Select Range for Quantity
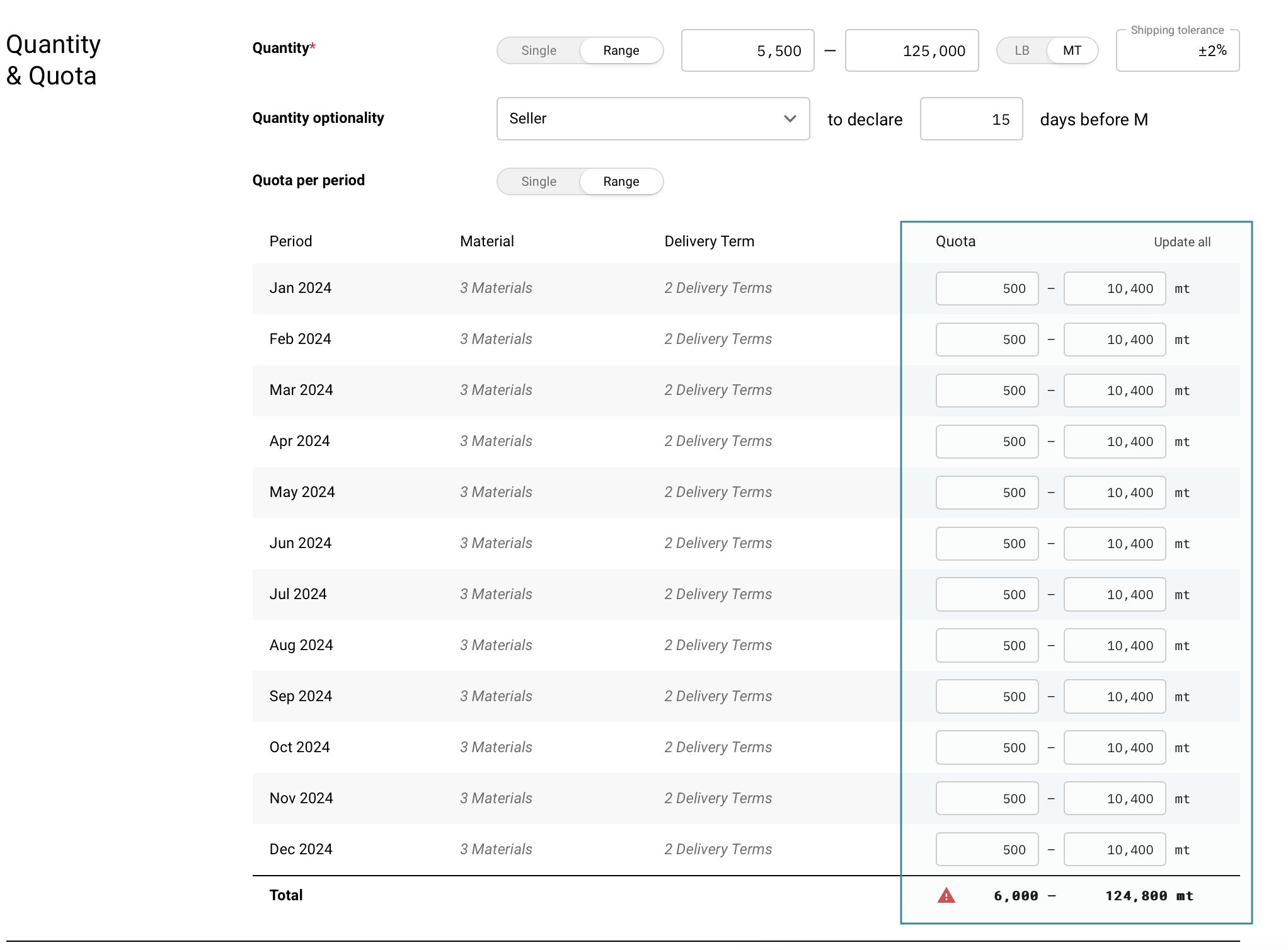This screenshot has width=1288, height=950. pos(621,50)
